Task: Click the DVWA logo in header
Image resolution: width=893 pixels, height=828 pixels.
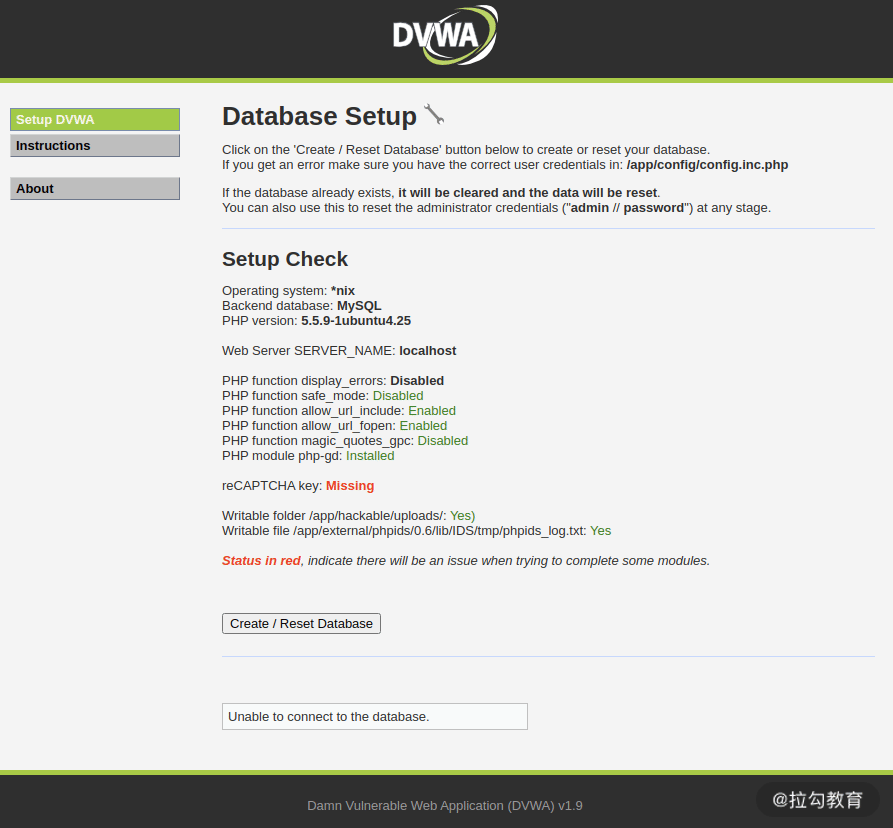Action: pos(445,35)
